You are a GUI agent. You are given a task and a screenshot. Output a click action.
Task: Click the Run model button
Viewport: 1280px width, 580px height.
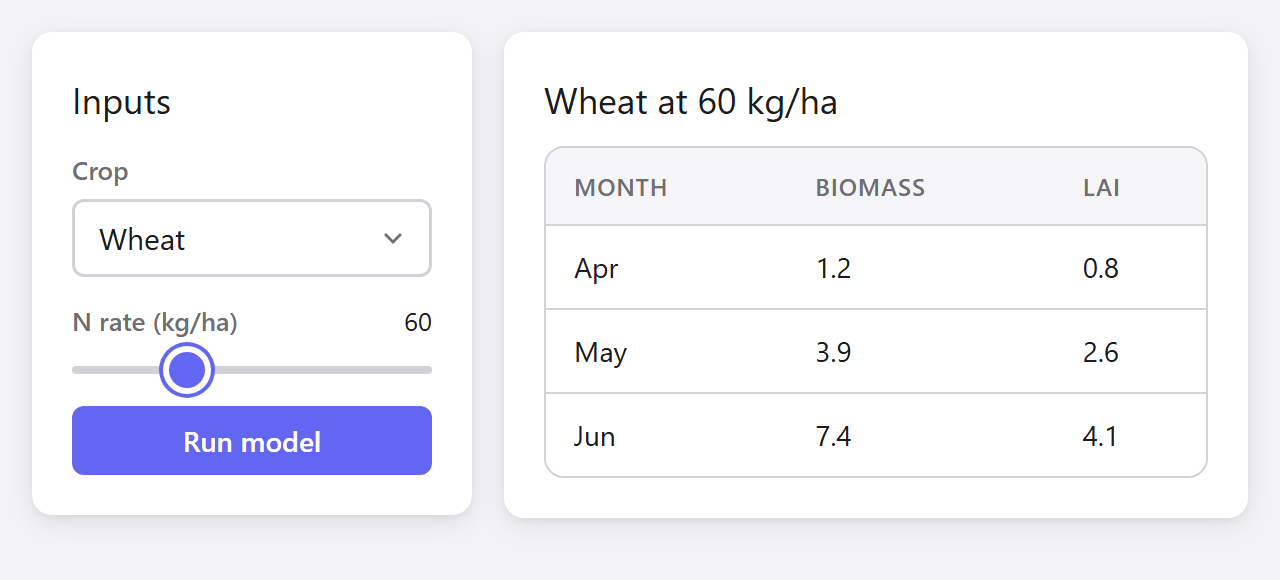pyautogui.click(x=252, y=441)
